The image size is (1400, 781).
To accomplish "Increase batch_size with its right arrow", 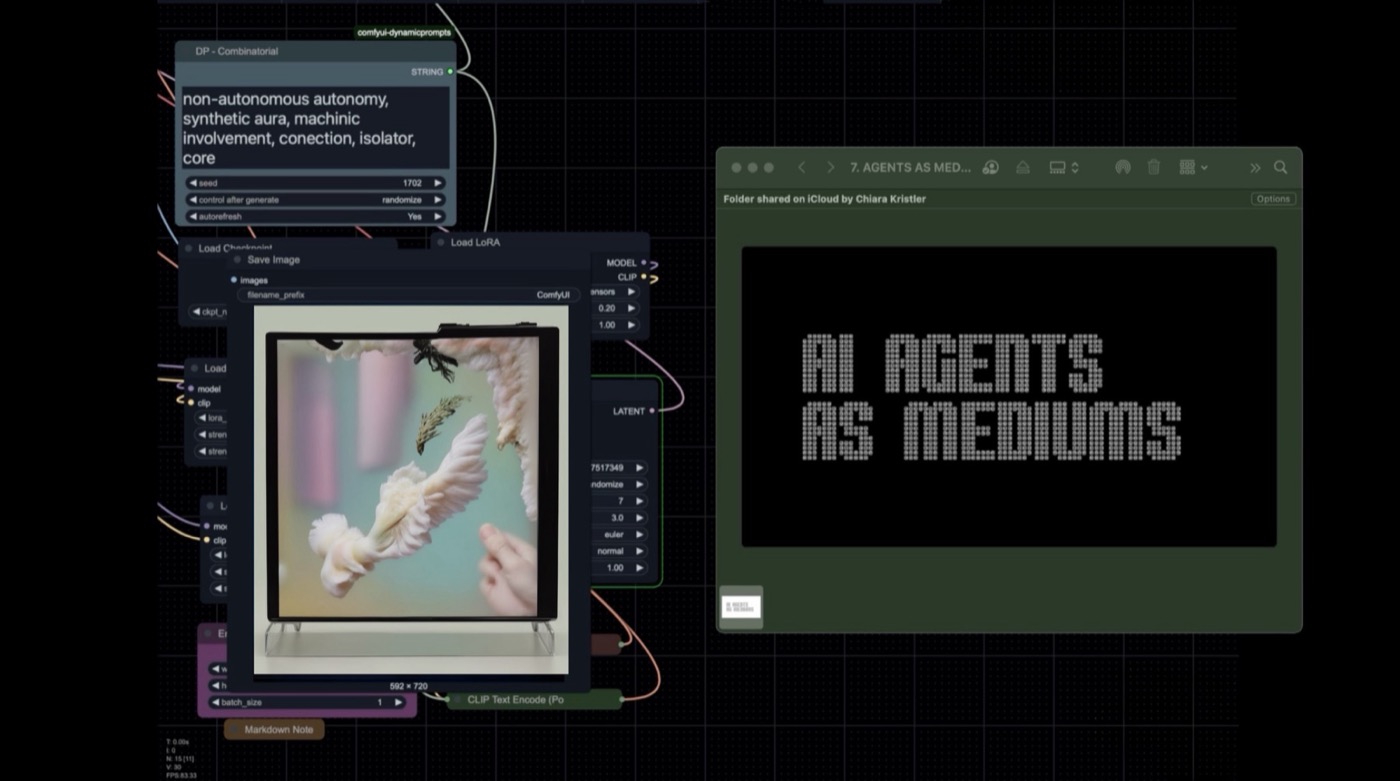I will 398,703.
